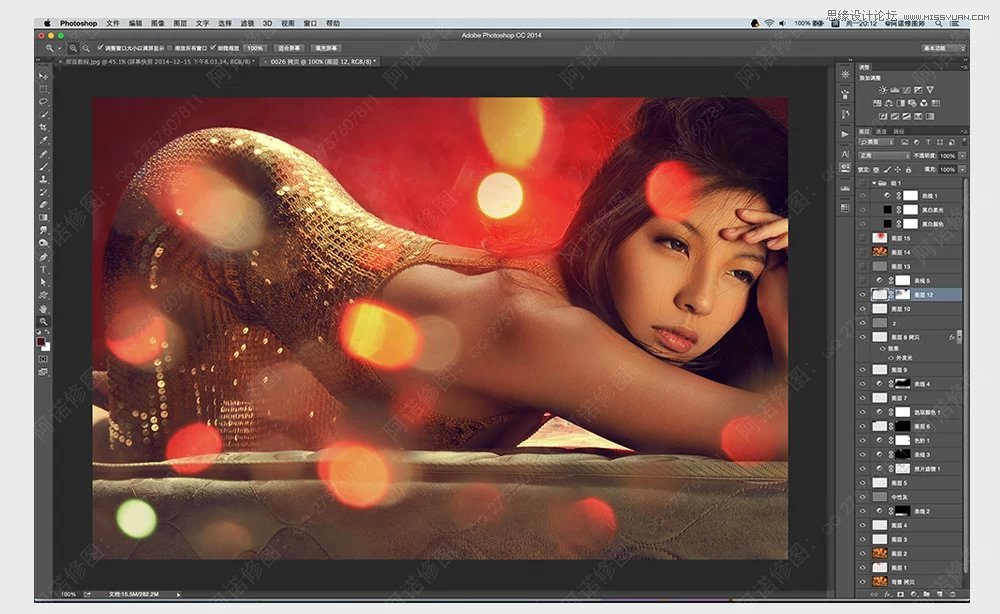
Task: Toggle the 调整窗口大小以满屏显示 checkbox
Action: [x=102, y=48]
